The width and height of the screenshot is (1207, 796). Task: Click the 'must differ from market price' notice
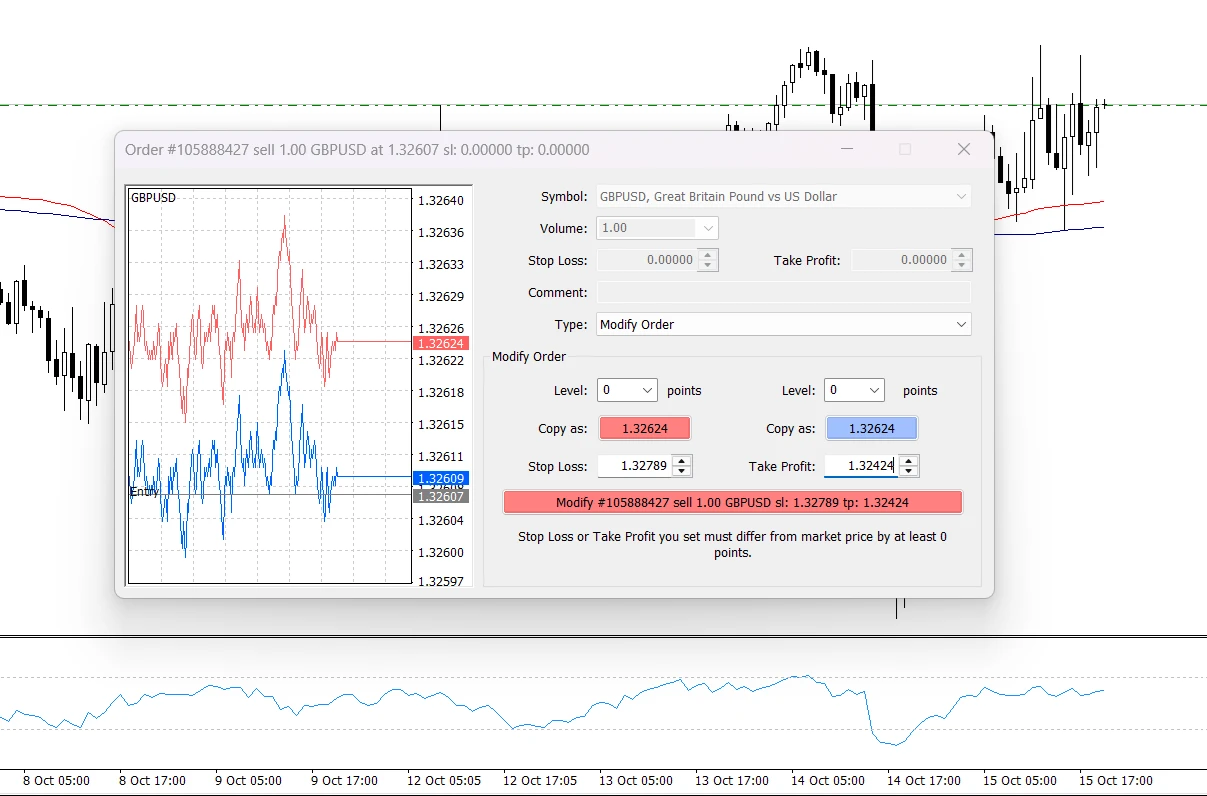(732, 544)
